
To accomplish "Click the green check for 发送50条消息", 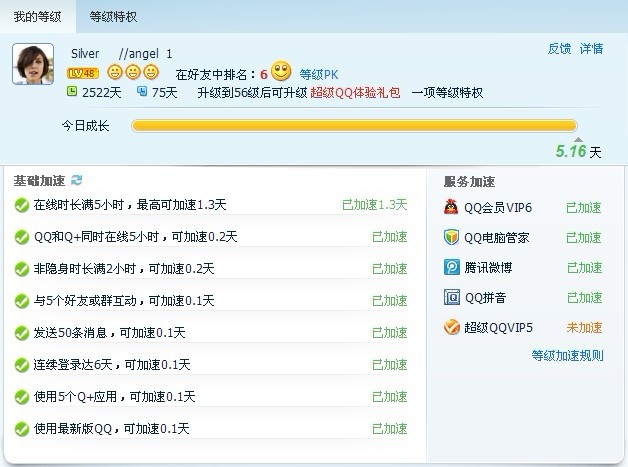I will [x=22, y=334].
